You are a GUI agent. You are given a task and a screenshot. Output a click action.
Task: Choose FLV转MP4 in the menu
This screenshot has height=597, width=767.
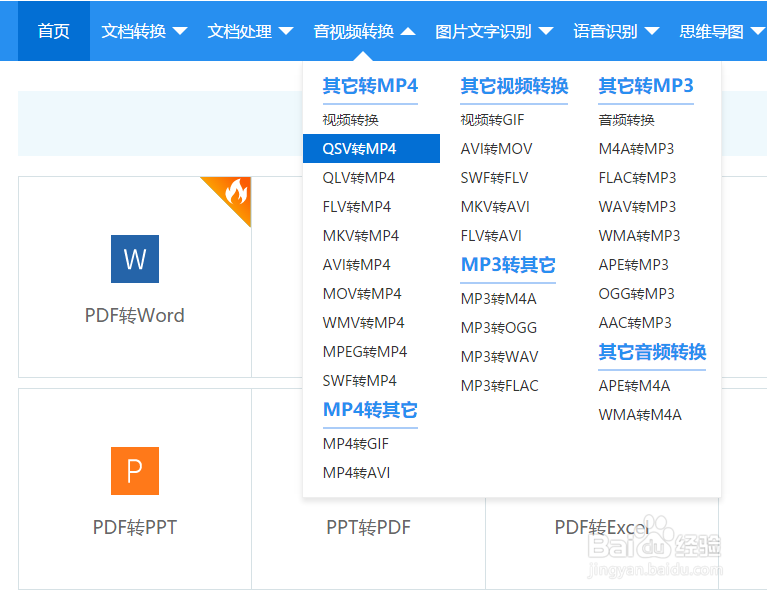click(x=357, y=207)
